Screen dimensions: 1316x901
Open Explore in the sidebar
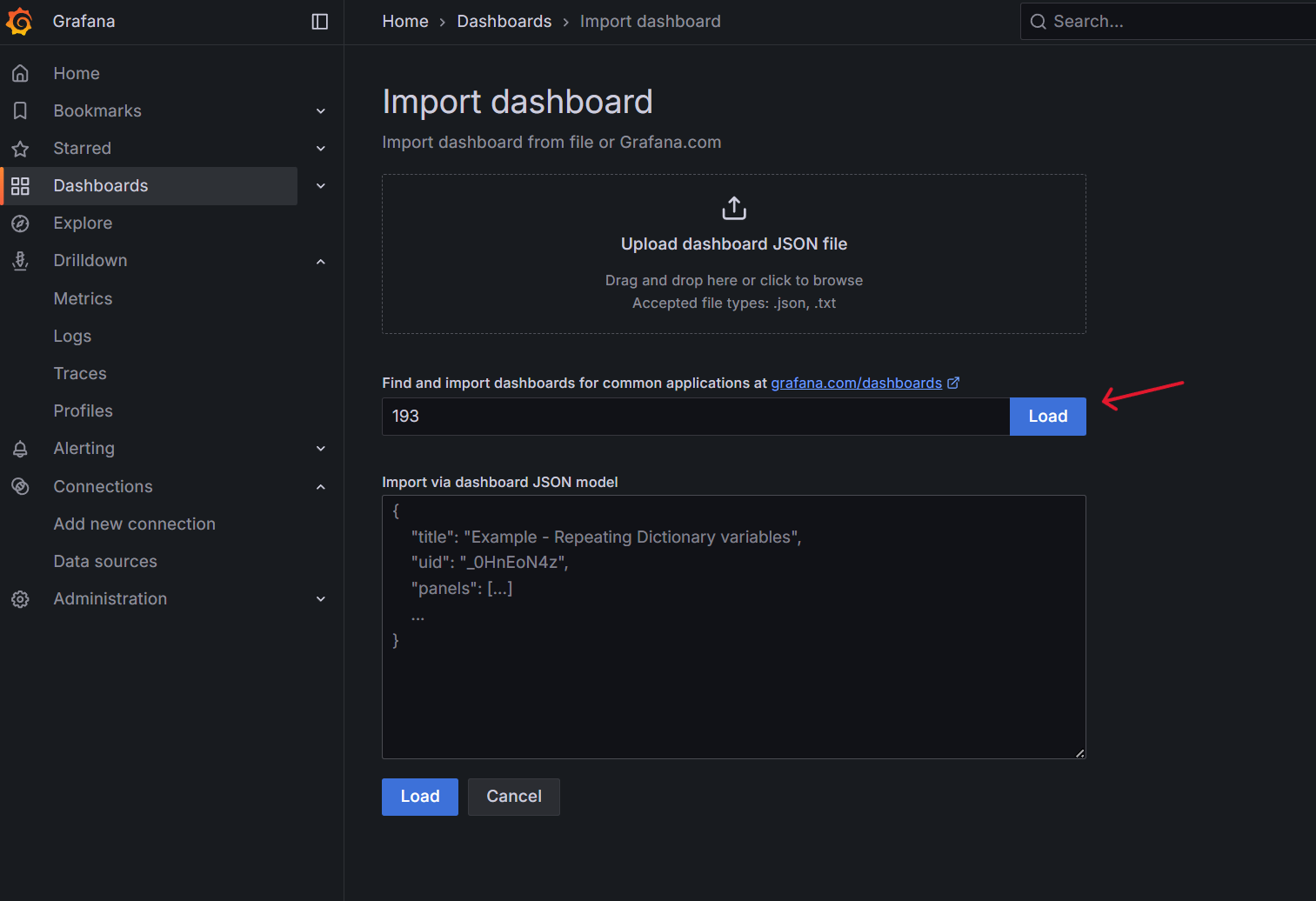pyautogui.click(x=83, y=224)
